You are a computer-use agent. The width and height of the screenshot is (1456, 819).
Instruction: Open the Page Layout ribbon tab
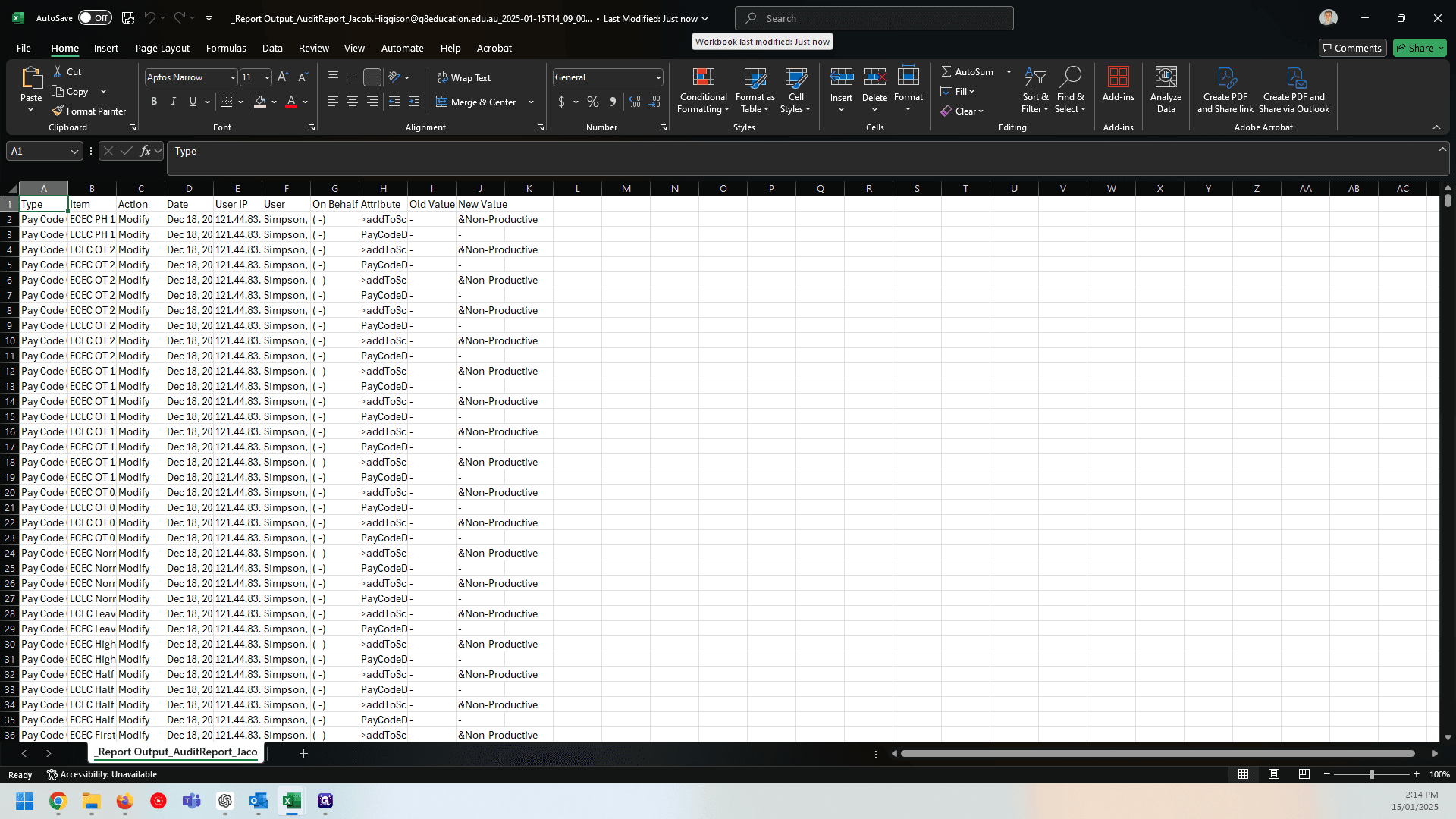(x=162, y=48)
